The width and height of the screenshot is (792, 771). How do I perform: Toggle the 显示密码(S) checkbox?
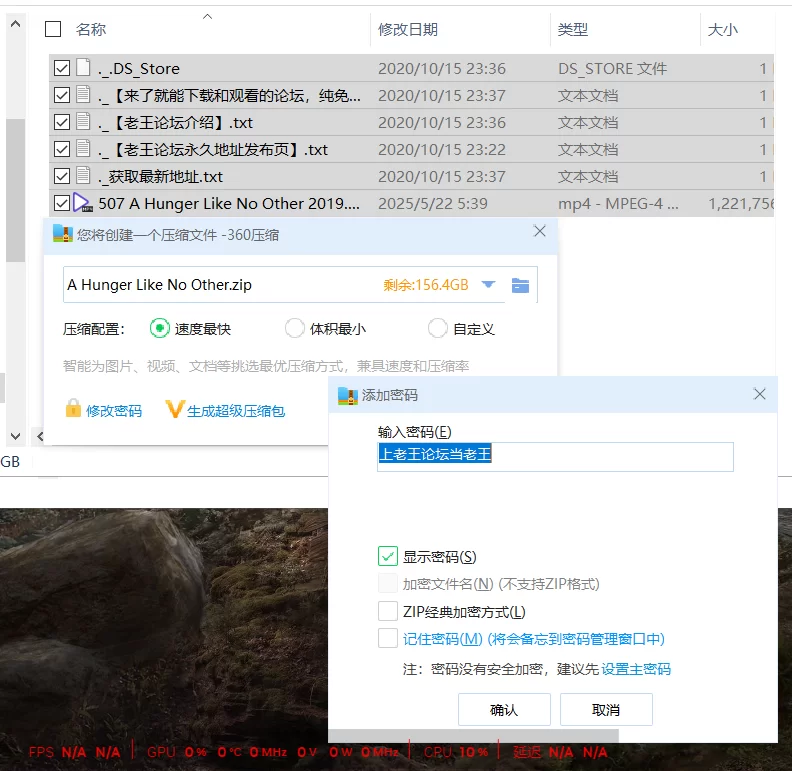388,556
